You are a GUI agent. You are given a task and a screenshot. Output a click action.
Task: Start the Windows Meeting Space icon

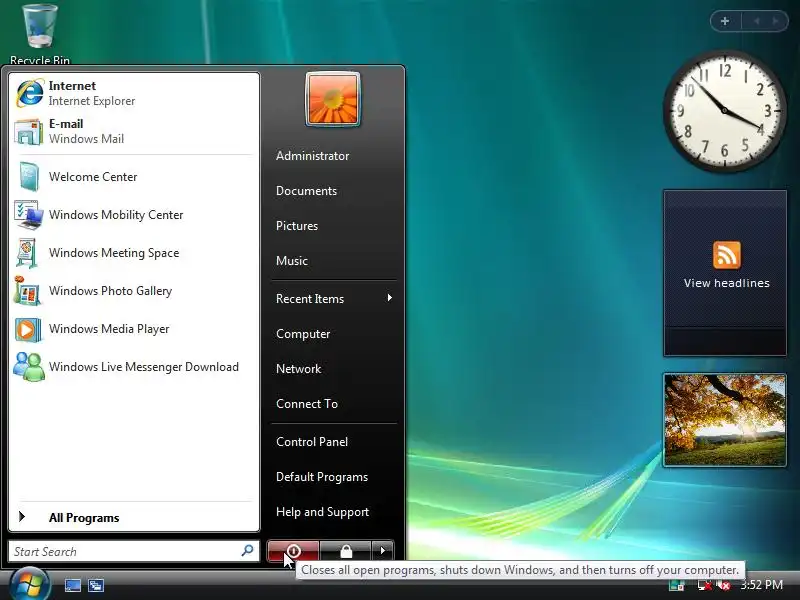[x=27, y=253]
